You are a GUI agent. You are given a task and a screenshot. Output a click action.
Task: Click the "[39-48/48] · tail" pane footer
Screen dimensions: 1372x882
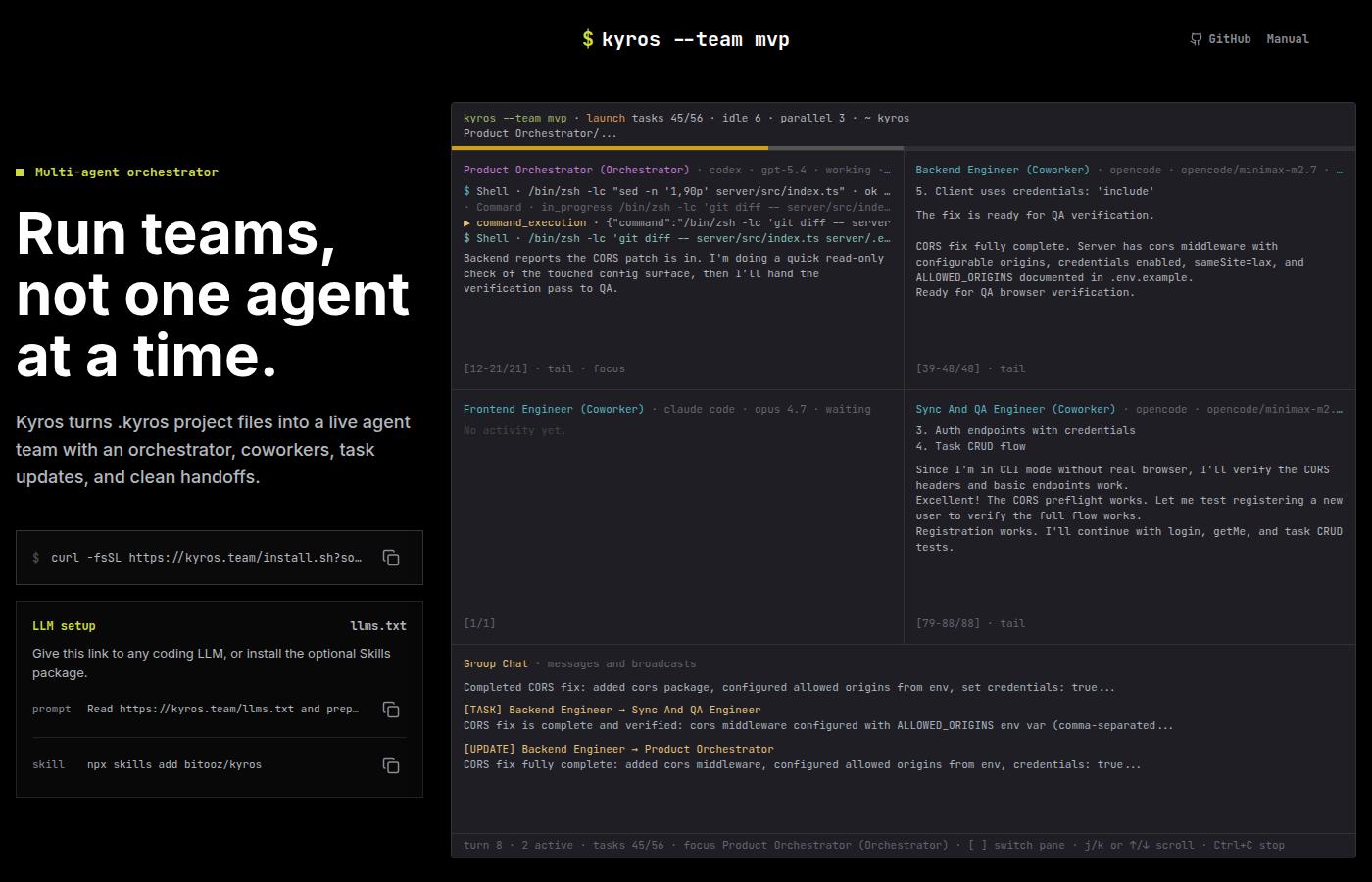[970, 368]
